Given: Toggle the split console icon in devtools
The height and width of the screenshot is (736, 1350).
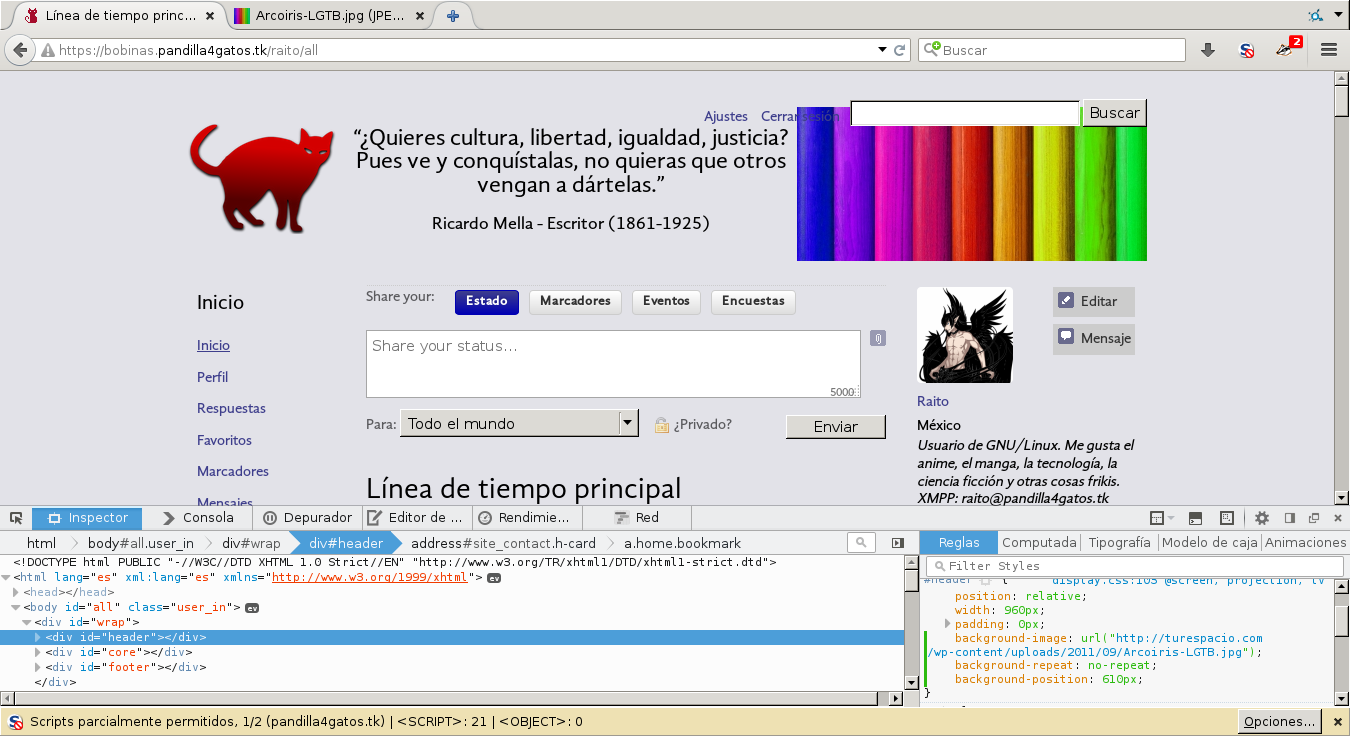Looking at the screenshot, I should click(1195, 518).
